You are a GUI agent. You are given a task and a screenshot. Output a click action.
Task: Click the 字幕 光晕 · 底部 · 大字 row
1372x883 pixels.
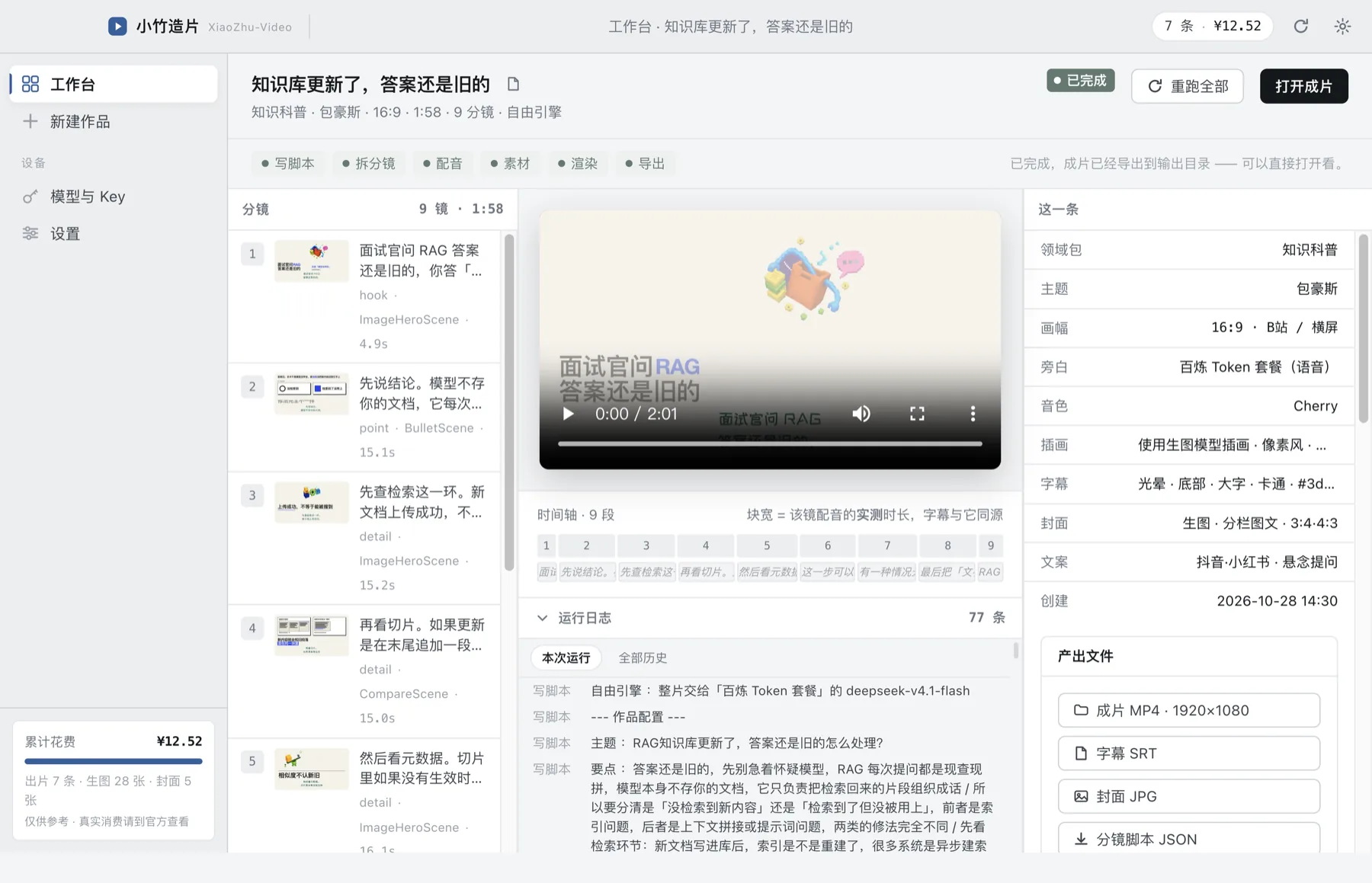pyautogui.click(x=1188, y=484)
